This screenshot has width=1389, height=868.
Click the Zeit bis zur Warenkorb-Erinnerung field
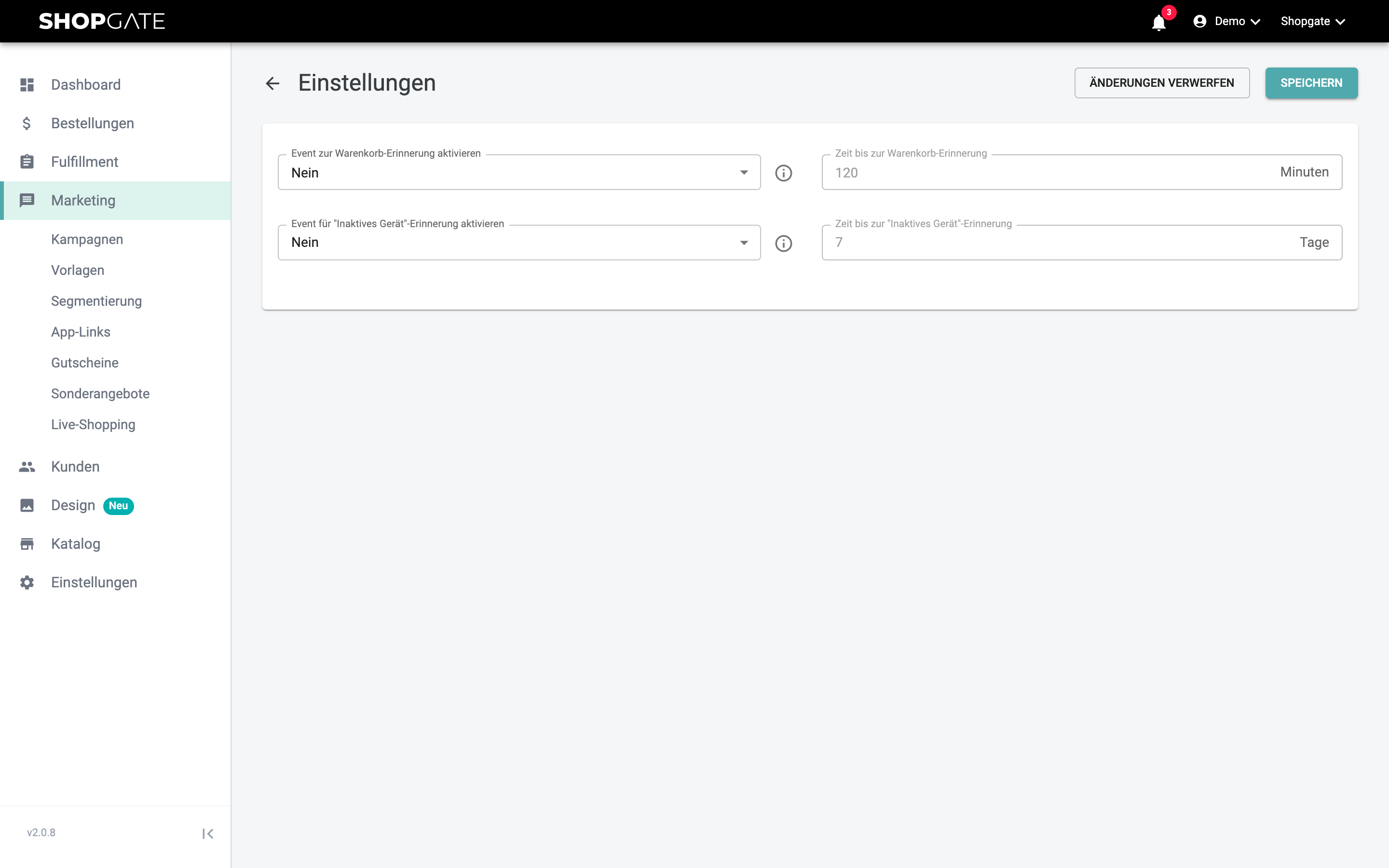(1082, 172)
